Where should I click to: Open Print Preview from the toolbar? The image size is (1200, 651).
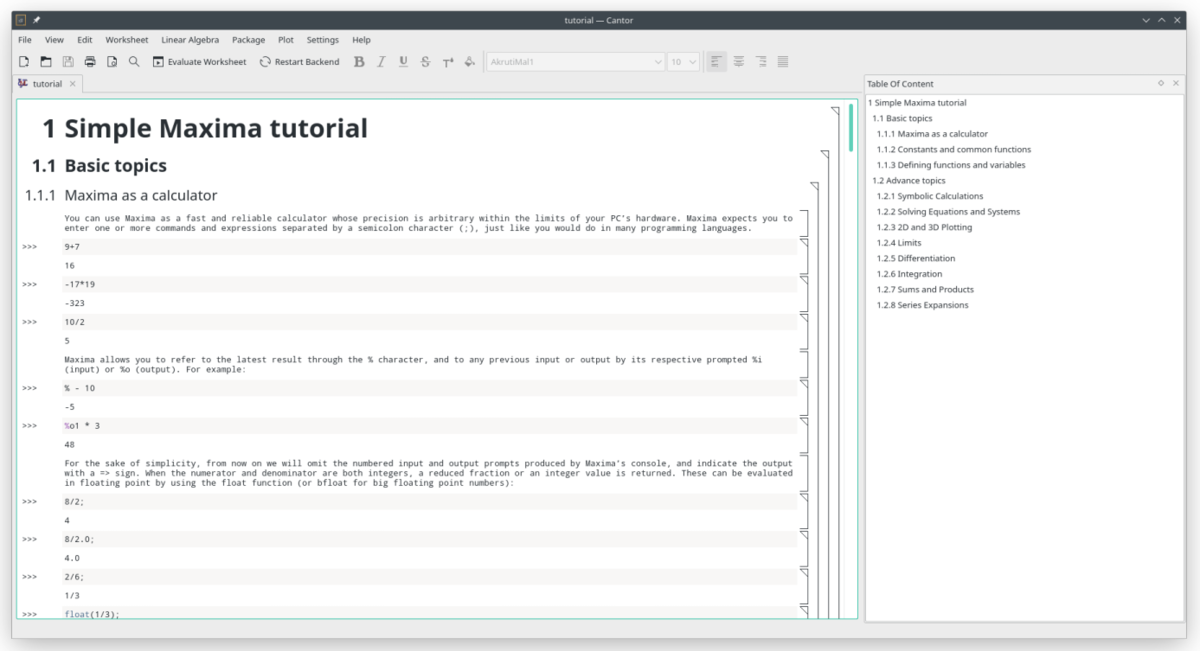click(x=112, y=62)
